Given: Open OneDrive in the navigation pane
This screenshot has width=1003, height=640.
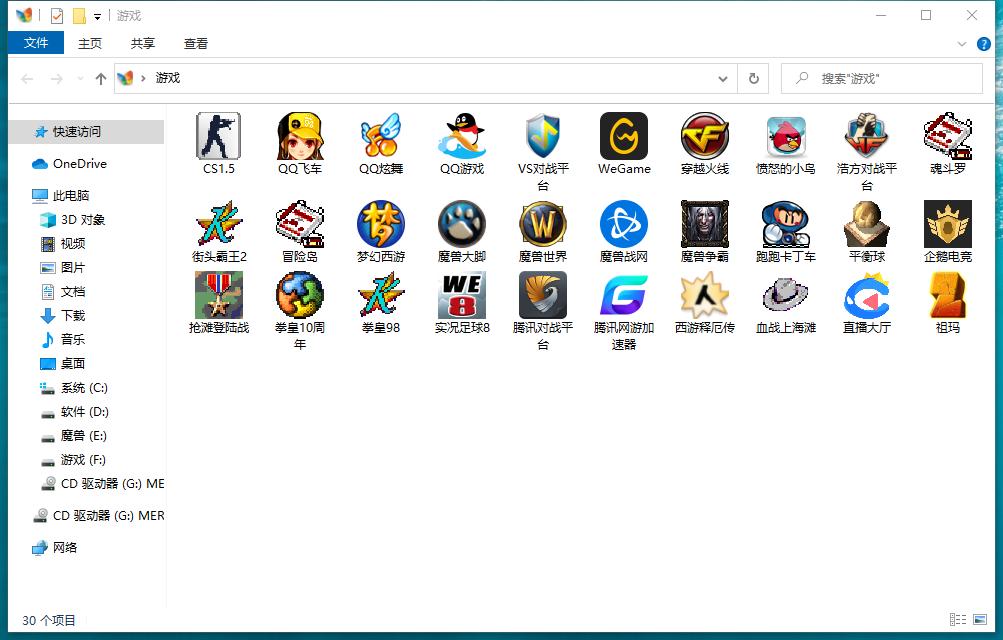Looking at the screenshot, I should [x=80, y=164].
